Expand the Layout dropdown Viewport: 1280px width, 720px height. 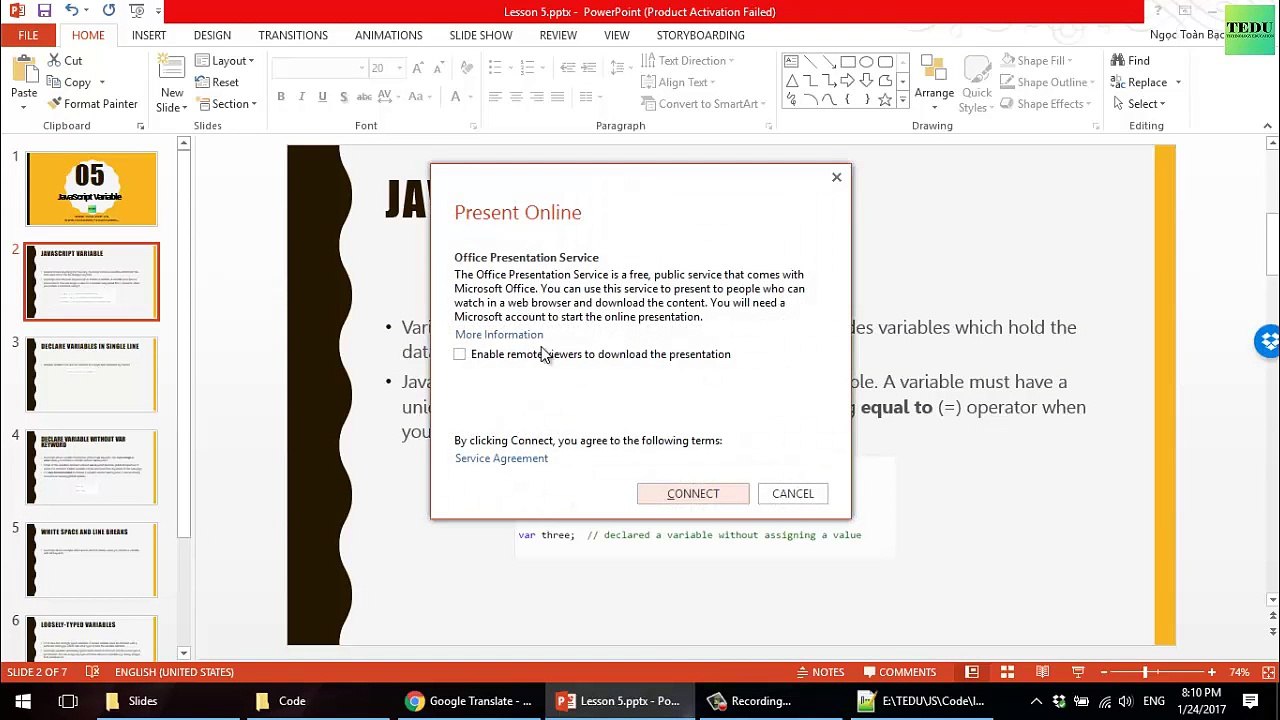pos(226,61)
